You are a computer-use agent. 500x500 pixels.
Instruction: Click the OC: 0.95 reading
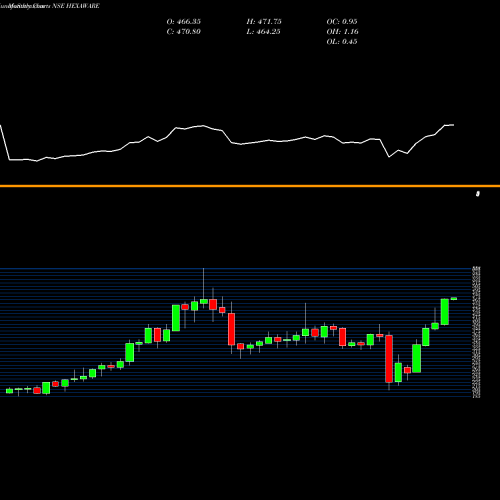pos(342,22)
